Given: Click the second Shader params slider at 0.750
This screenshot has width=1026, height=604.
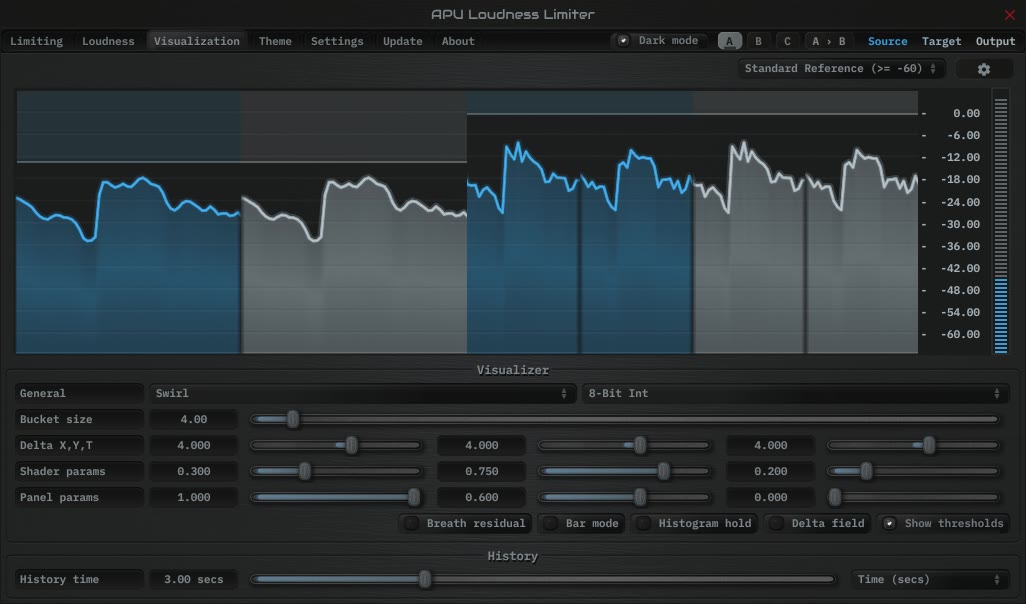Looking at the screenshot, I should point(663,471).
